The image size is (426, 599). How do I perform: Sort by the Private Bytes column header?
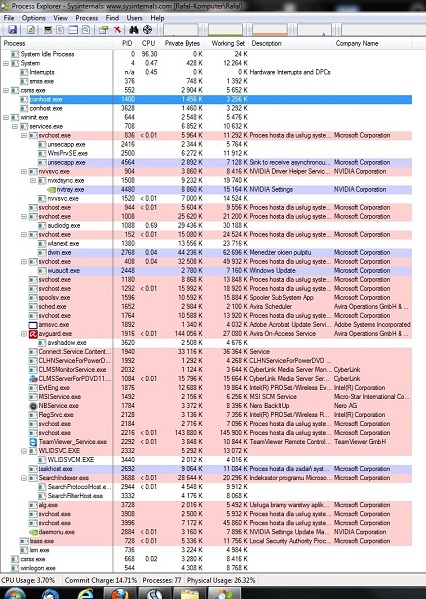[182, 44]
